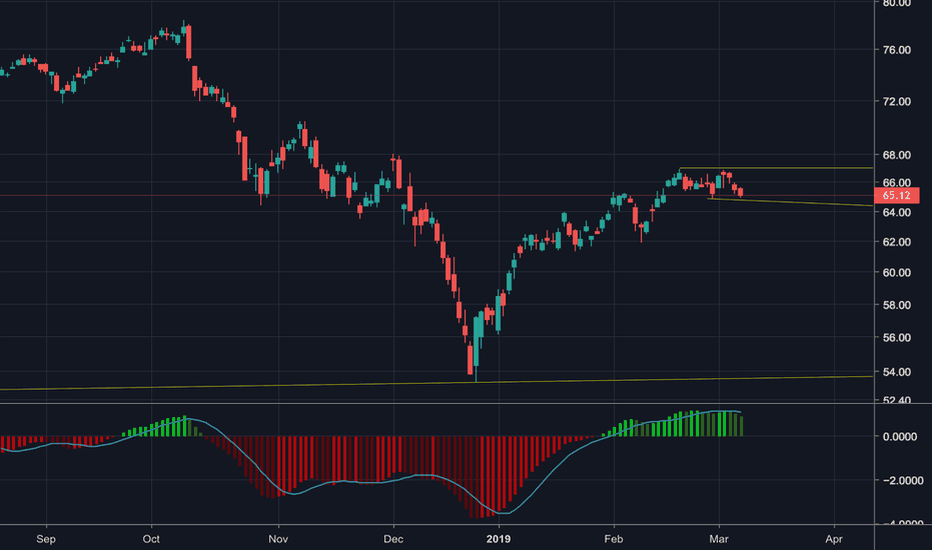Click the 60.00 price axis label
Screen dimensions: 932x550
tap(897, 273)
